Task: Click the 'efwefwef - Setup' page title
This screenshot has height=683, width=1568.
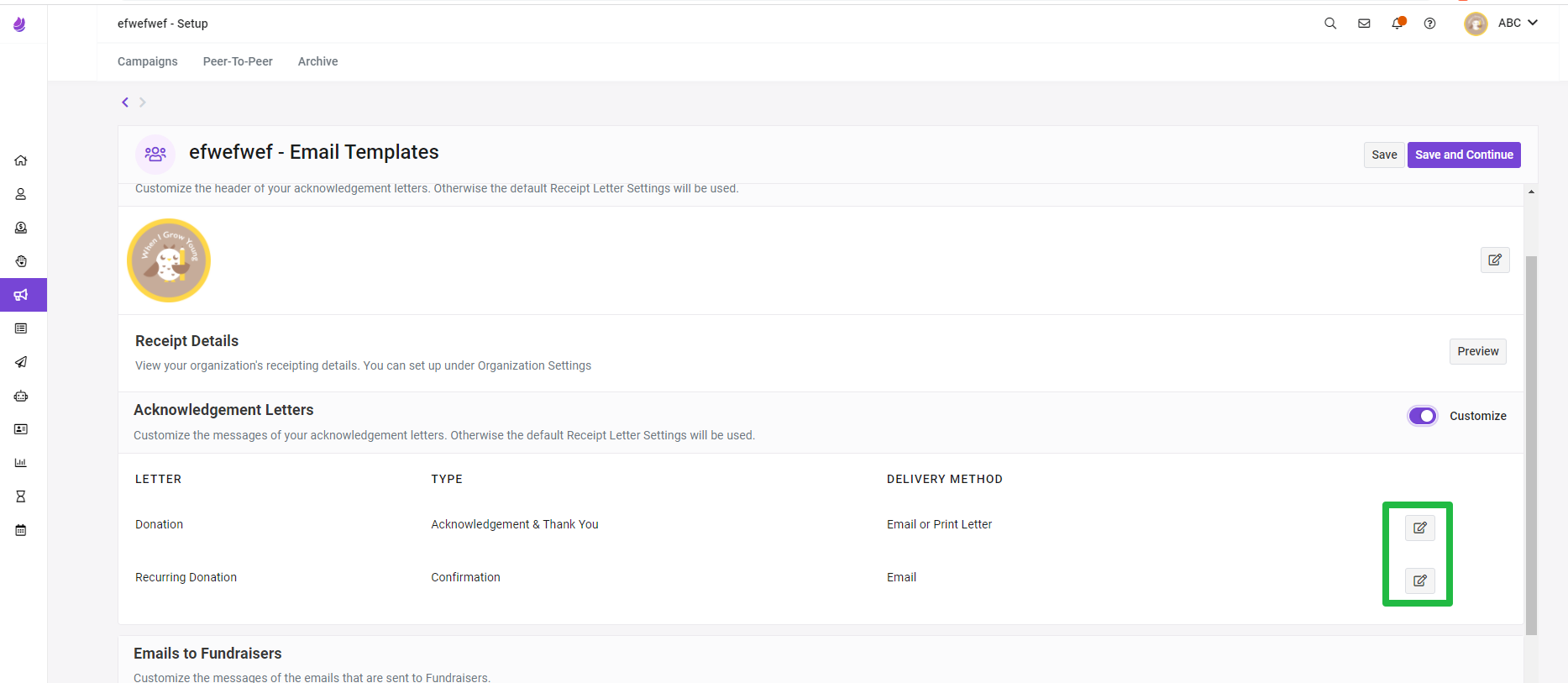Action: 163,24
